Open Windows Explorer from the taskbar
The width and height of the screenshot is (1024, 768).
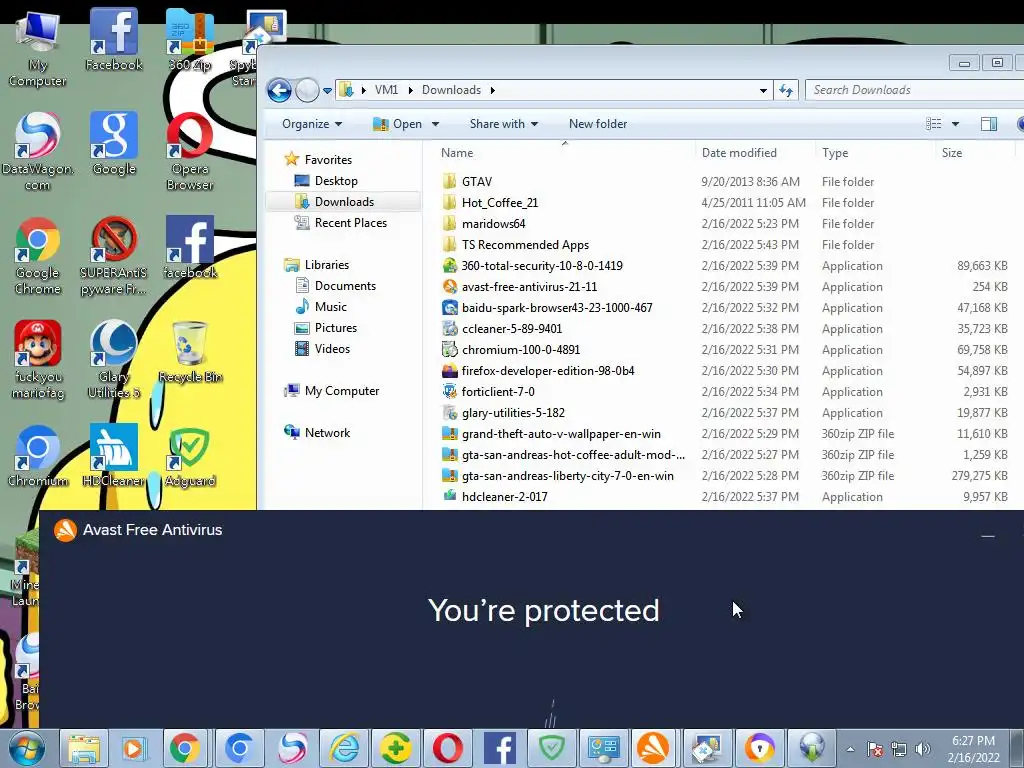click(84, 748)
